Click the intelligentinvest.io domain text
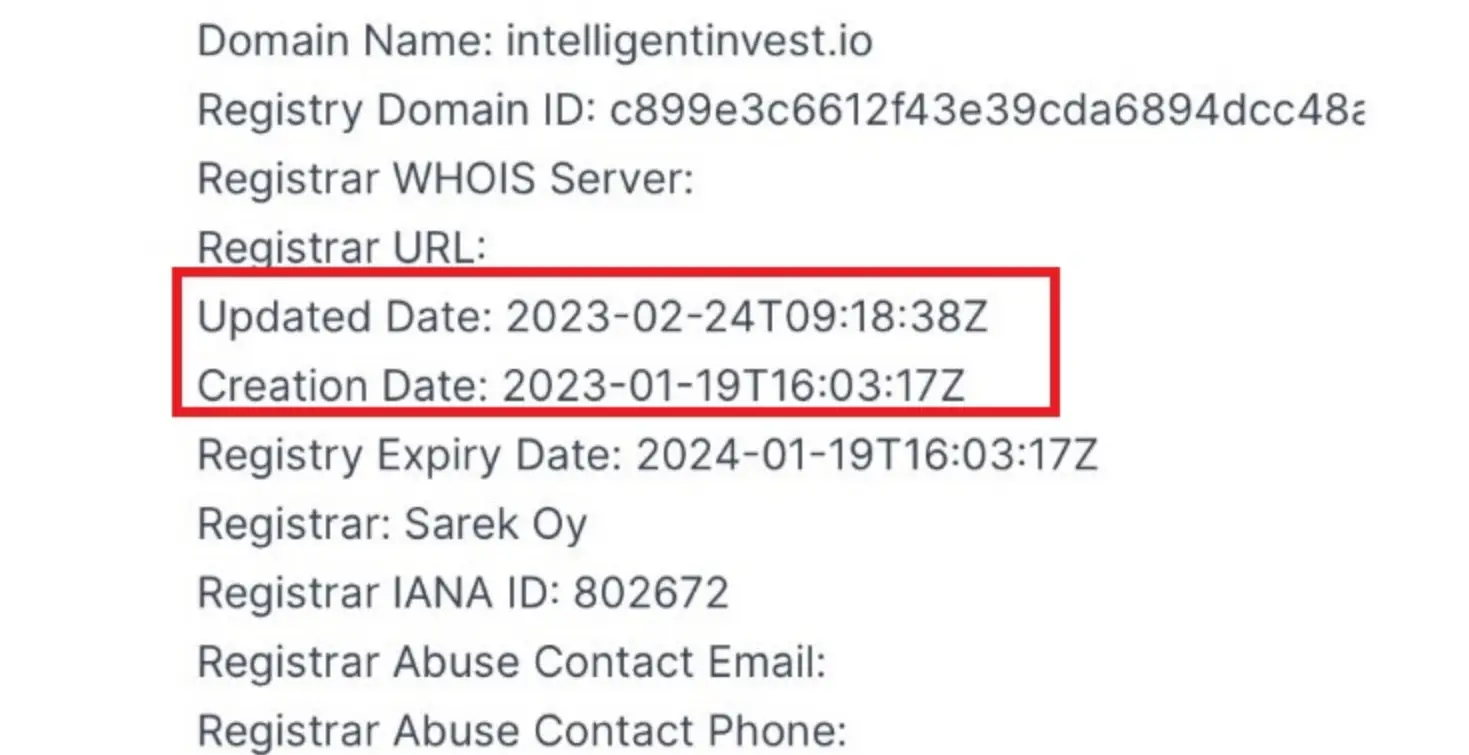The image size is (1469, 755). tap(690, 41)
